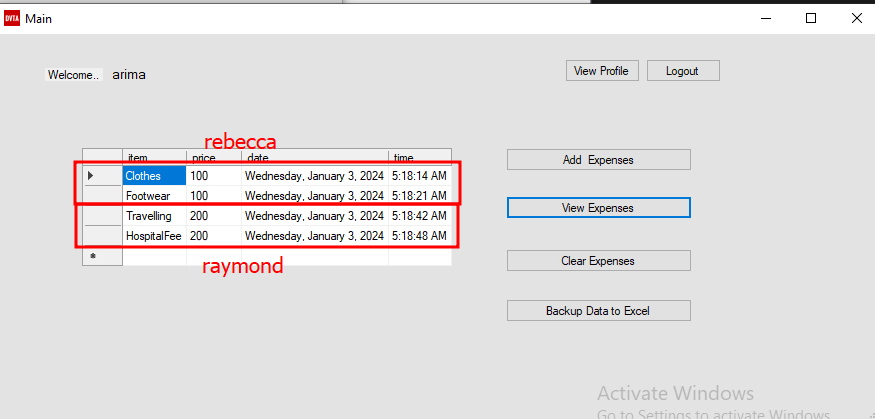
Task: Click the 5:18:42 AM time cell
Action: coord(420,215)
